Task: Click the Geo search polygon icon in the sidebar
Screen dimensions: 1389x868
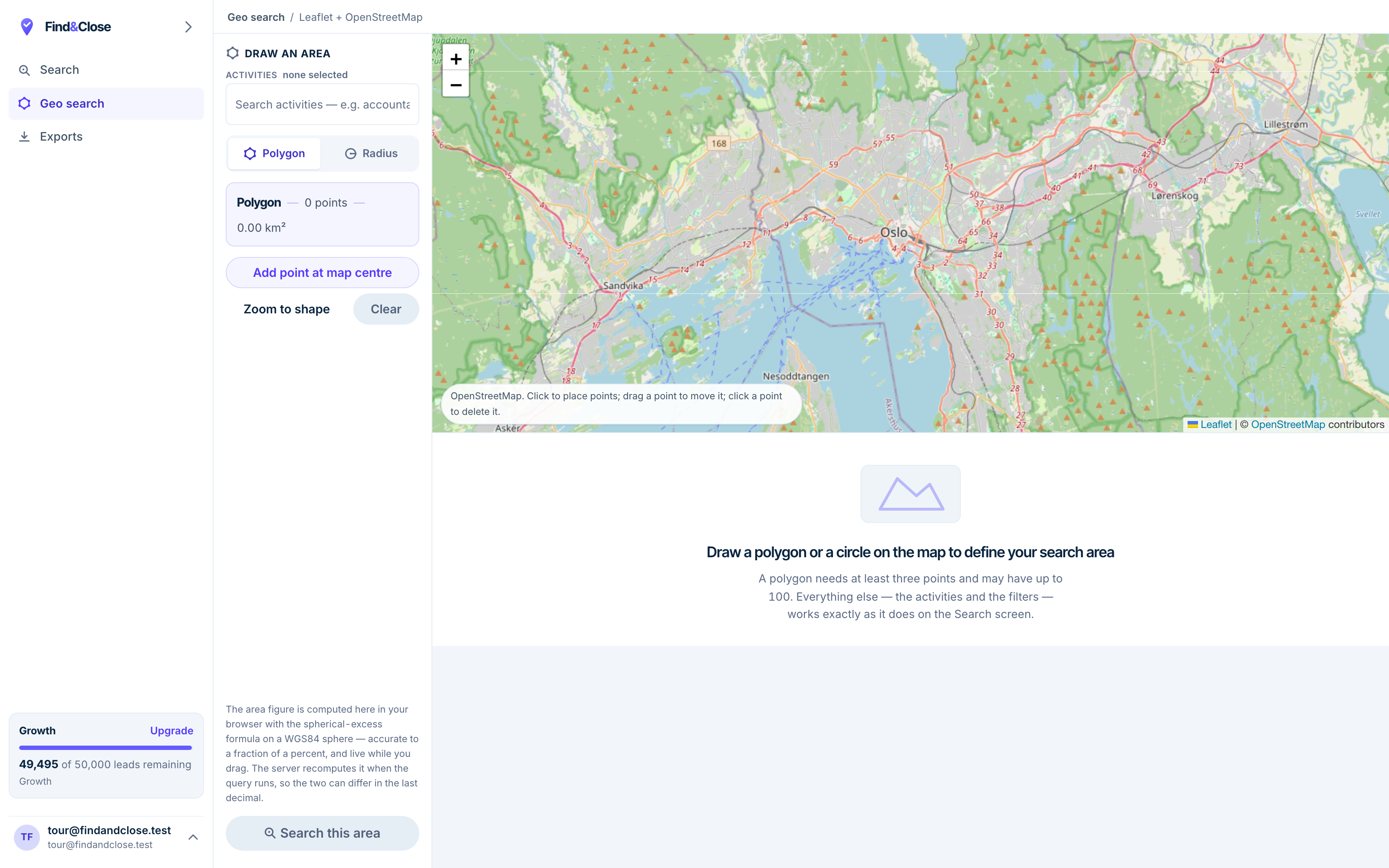Action: tap(24, 104)
